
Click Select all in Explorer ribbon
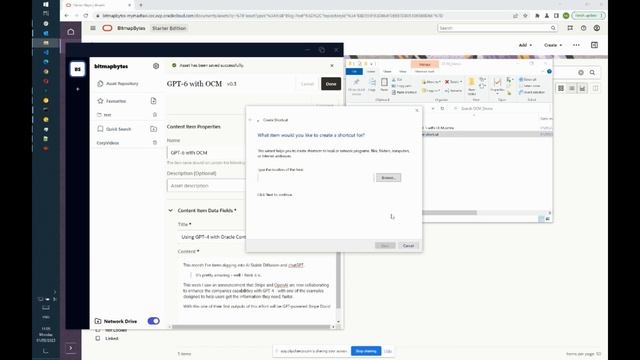click(528, 80)
